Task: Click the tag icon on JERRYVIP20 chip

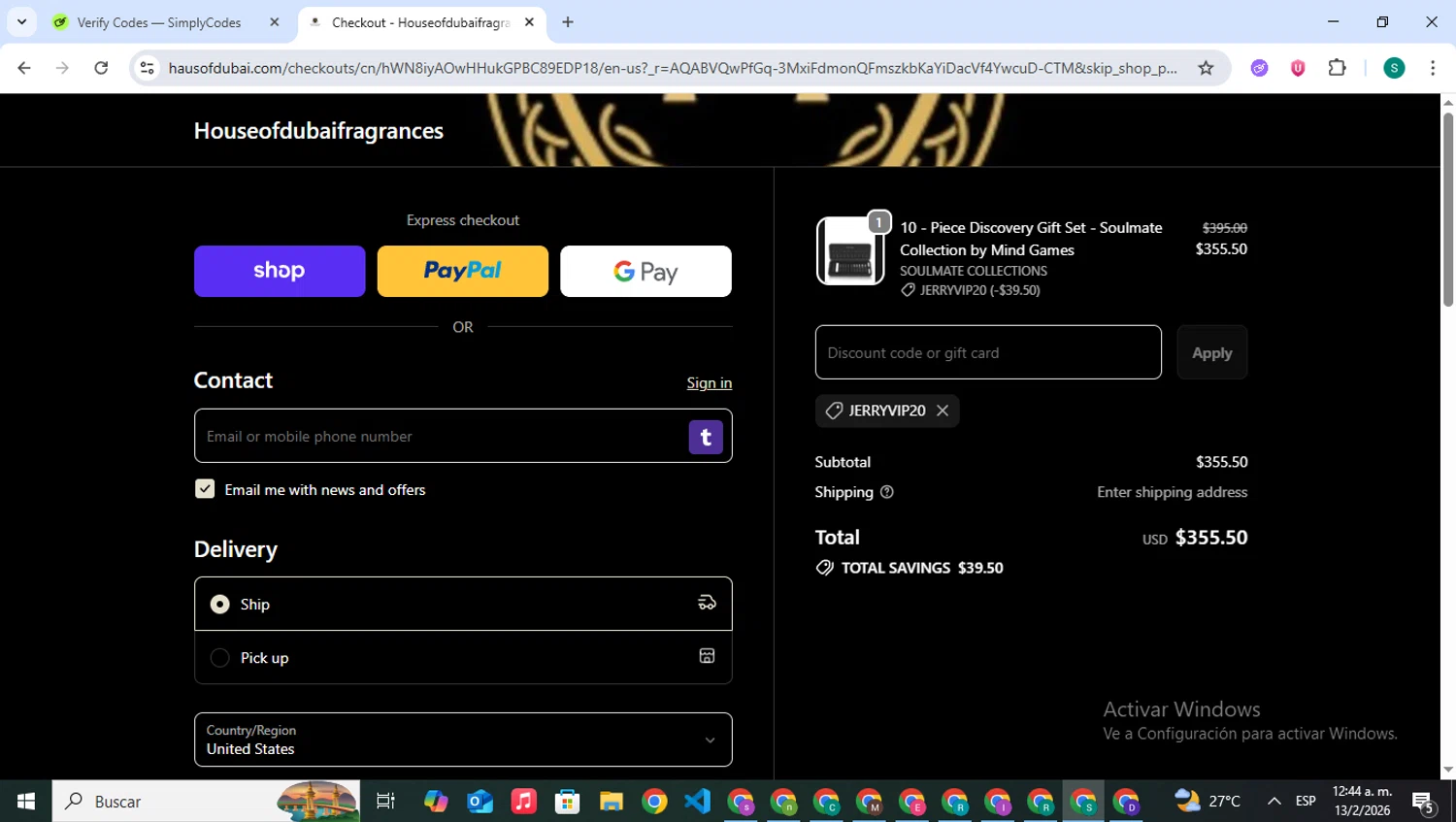Action: (833, 411)
